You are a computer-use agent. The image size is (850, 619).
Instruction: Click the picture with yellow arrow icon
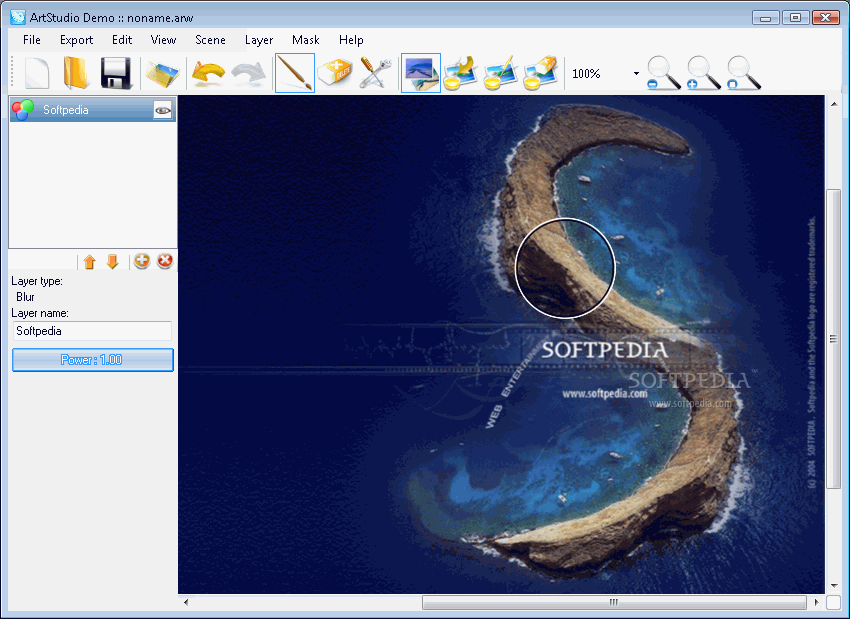(460, 73)
